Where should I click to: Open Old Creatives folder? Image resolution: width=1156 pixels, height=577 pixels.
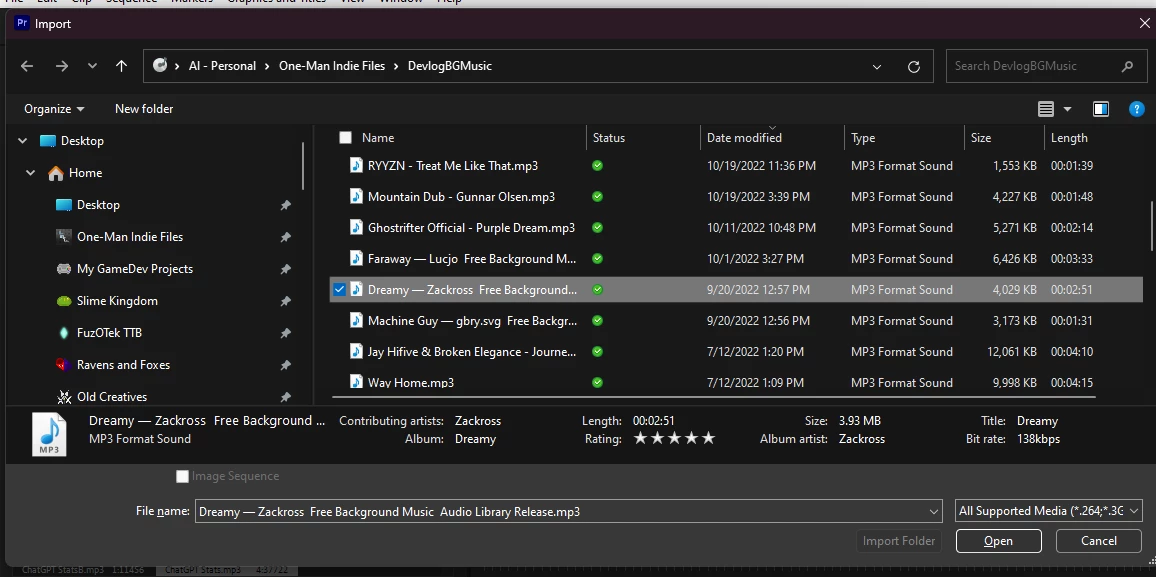coord(112,397)
